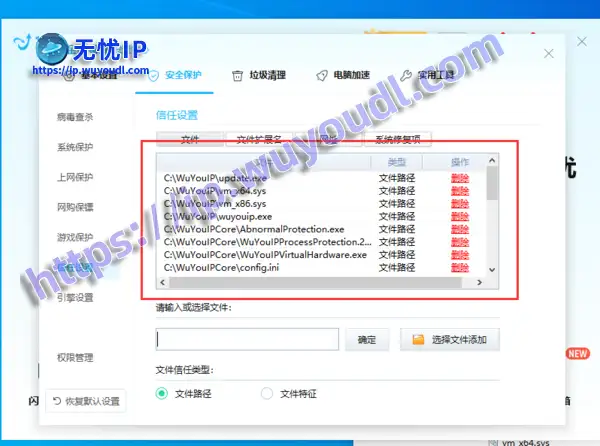
Task: Click the restore arrow icon on 恢复默认设置
Action: (59, 401)
